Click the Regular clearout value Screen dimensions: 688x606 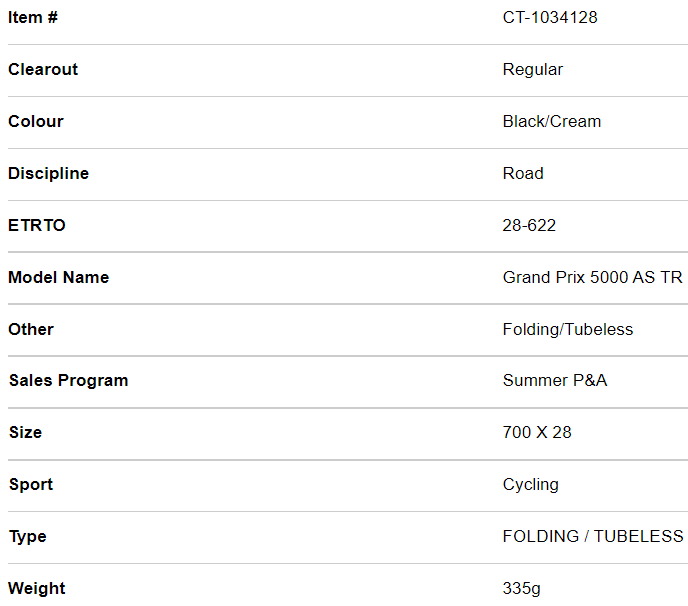point(532,69)
